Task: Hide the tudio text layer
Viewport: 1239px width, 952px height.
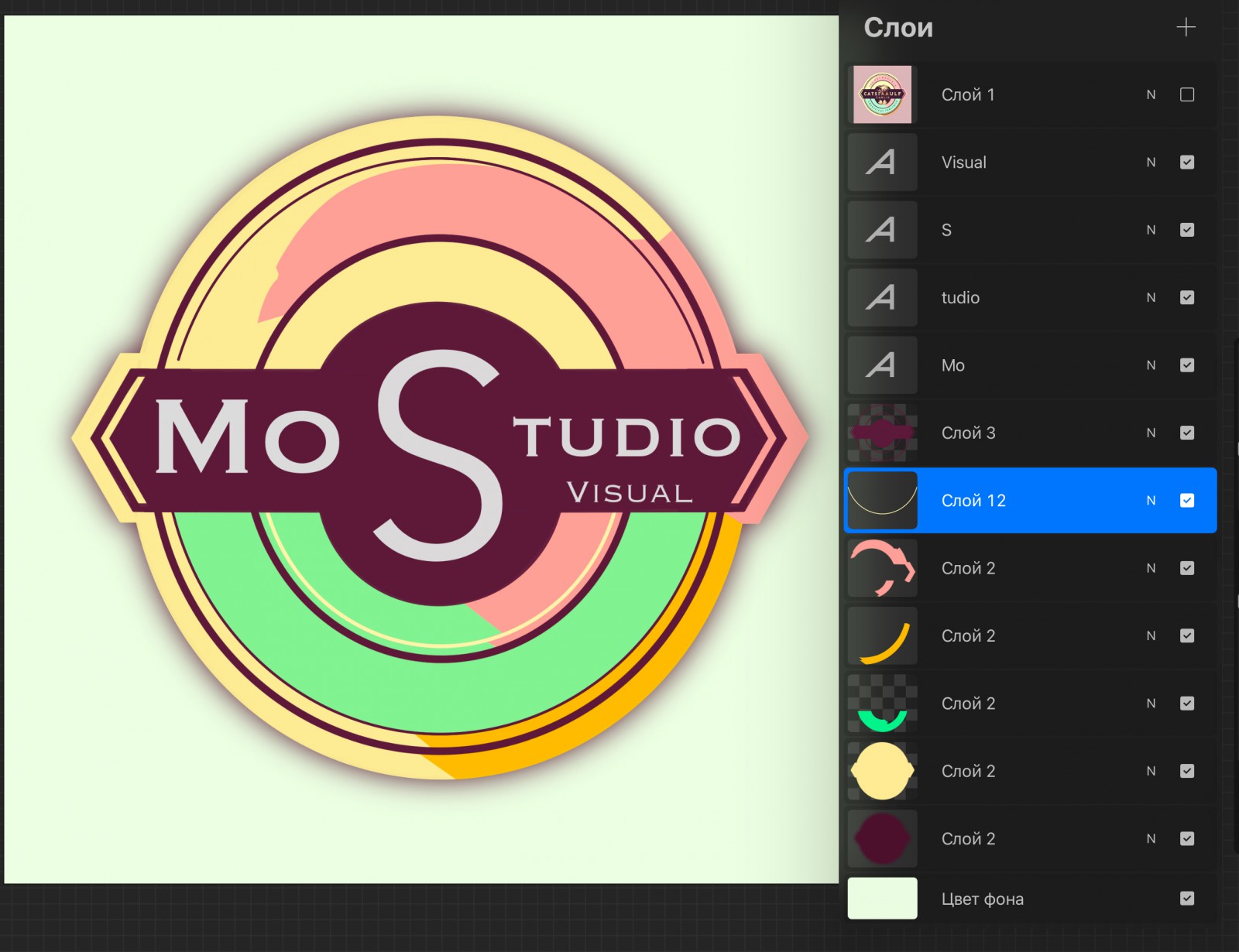Action: 1187,297
